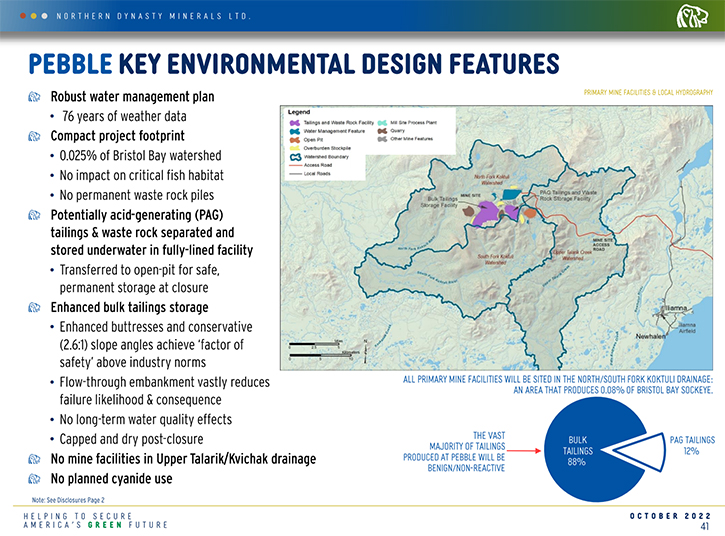This screenshot has height=536, width=725.
Task: Click the 'Legend' heading on the map
Action: [x=299, y=112]
